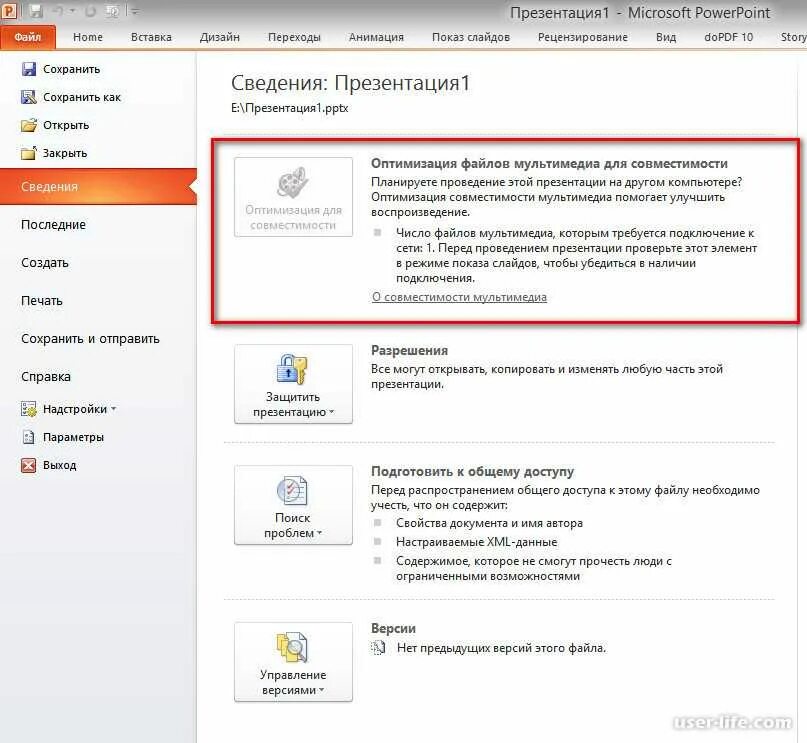Choose Сохранить как text in sidebar

coord(82,97)
